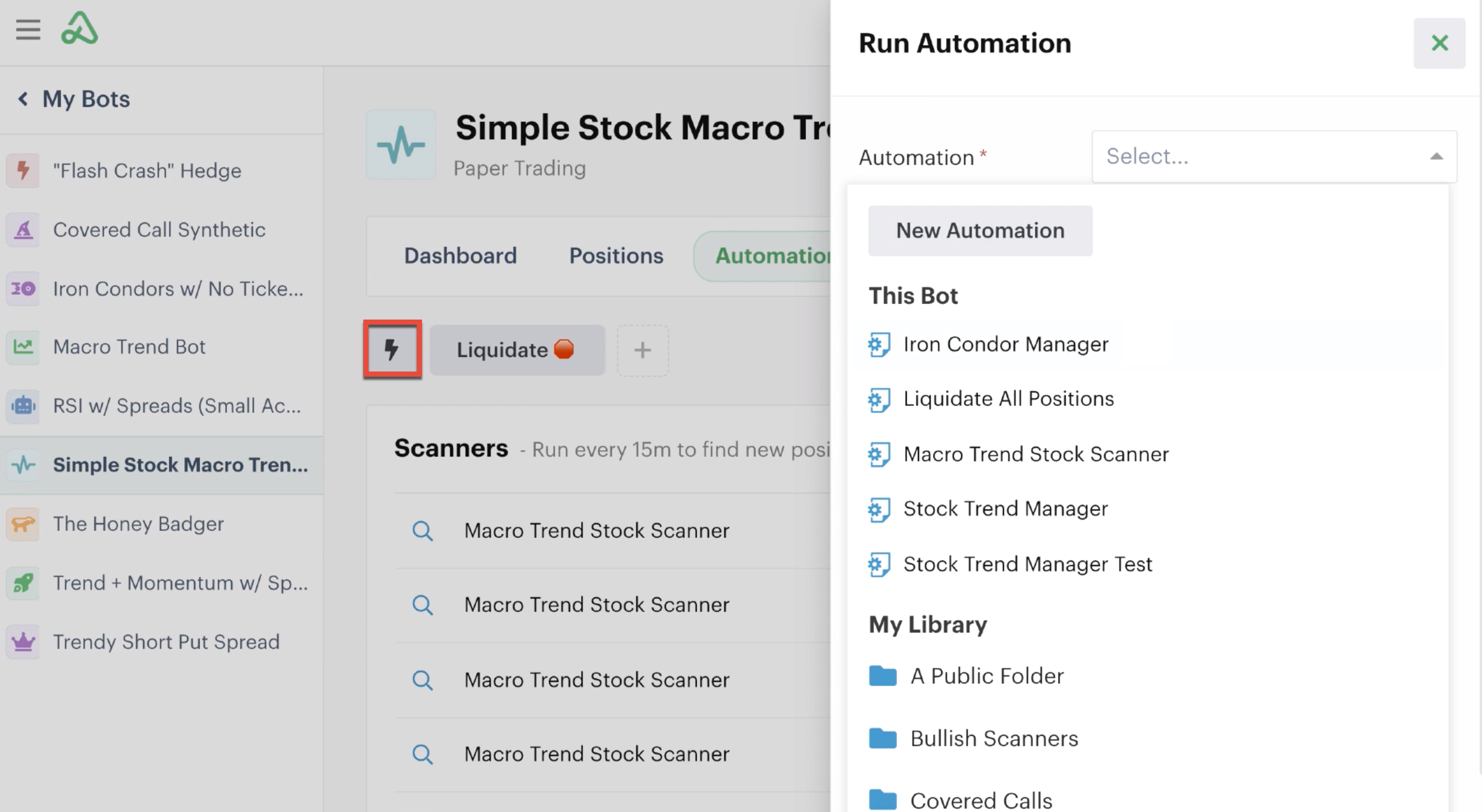Click the gear icon beside Iron Condor Manager
This screenshot has width=1482, height=812.
[879, 345]
